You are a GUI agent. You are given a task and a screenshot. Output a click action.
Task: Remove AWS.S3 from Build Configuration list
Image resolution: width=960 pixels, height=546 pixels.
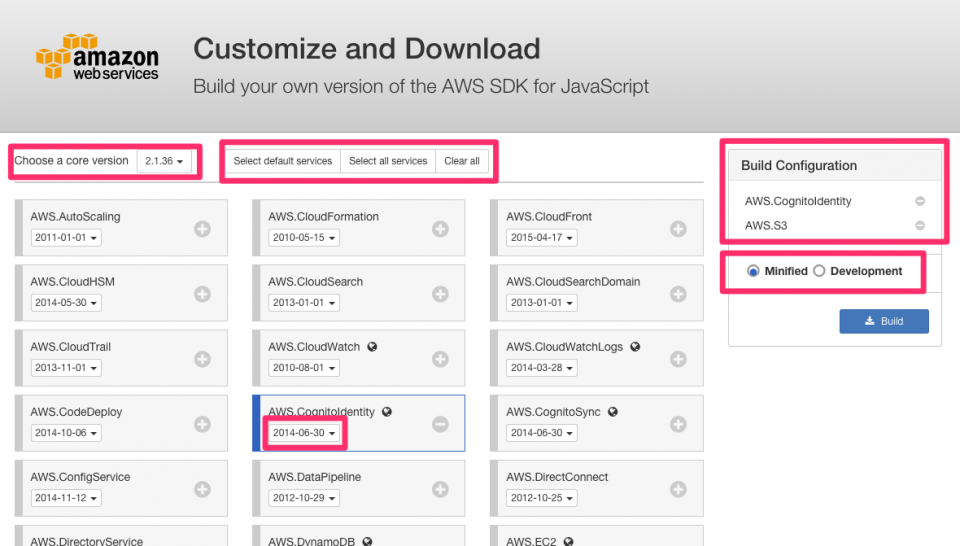coord(920,225)
